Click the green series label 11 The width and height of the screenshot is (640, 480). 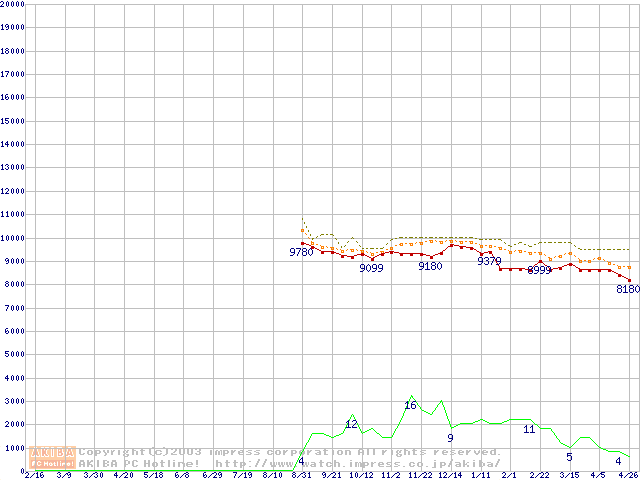(529, 429)
